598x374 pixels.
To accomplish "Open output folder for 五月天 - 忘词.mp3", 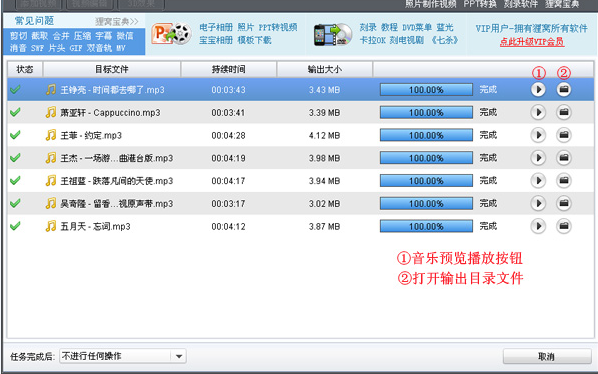I will coord(564,226).
